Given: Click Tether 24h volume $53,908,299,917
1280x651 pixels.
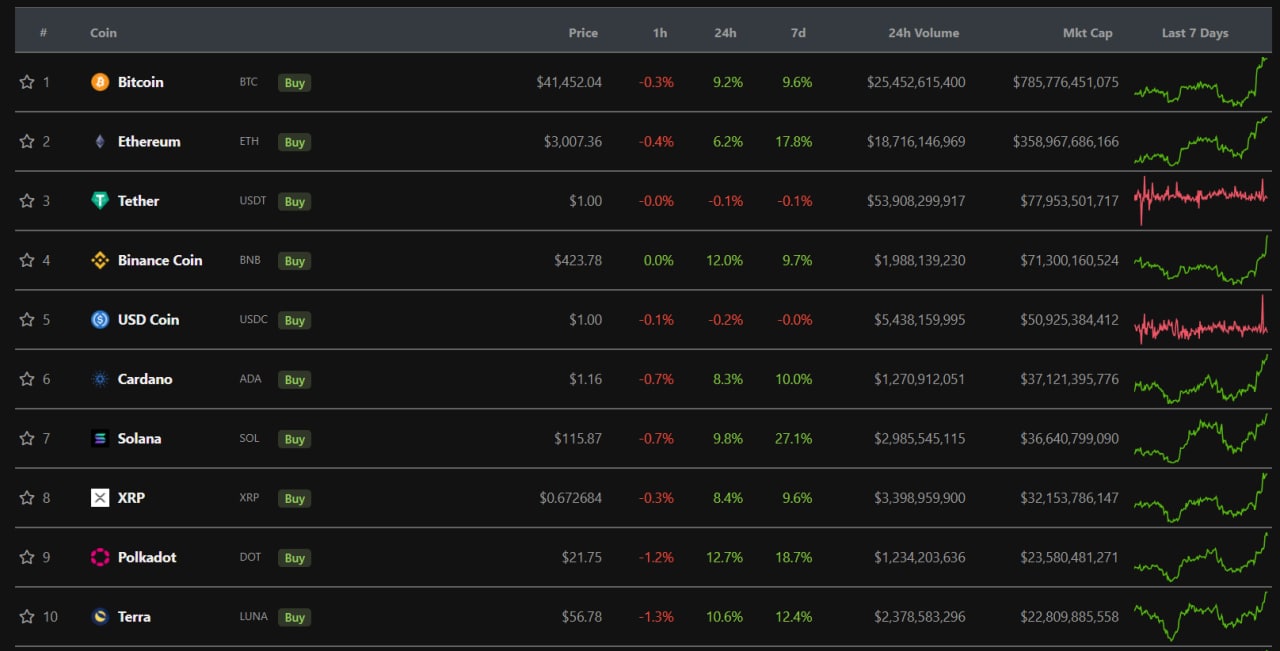Looking at the screenshot, I should coord(917,201).
